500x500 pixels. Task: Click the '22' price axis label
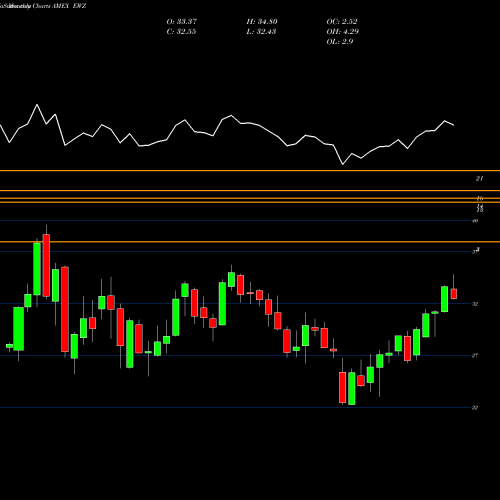coord(475,408)
